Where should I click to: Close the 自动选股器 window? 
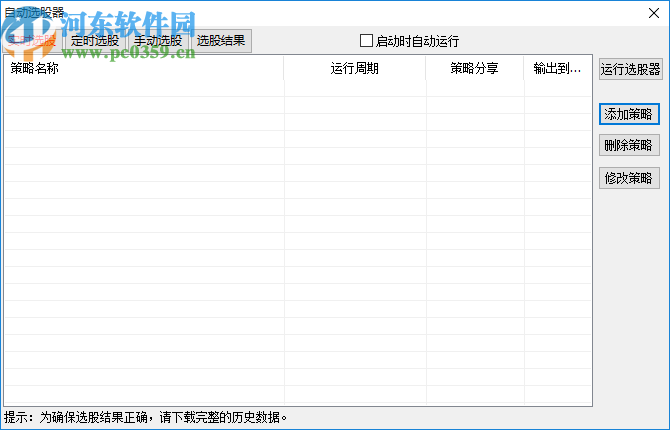pyautogui.click(x=654, y=13)
